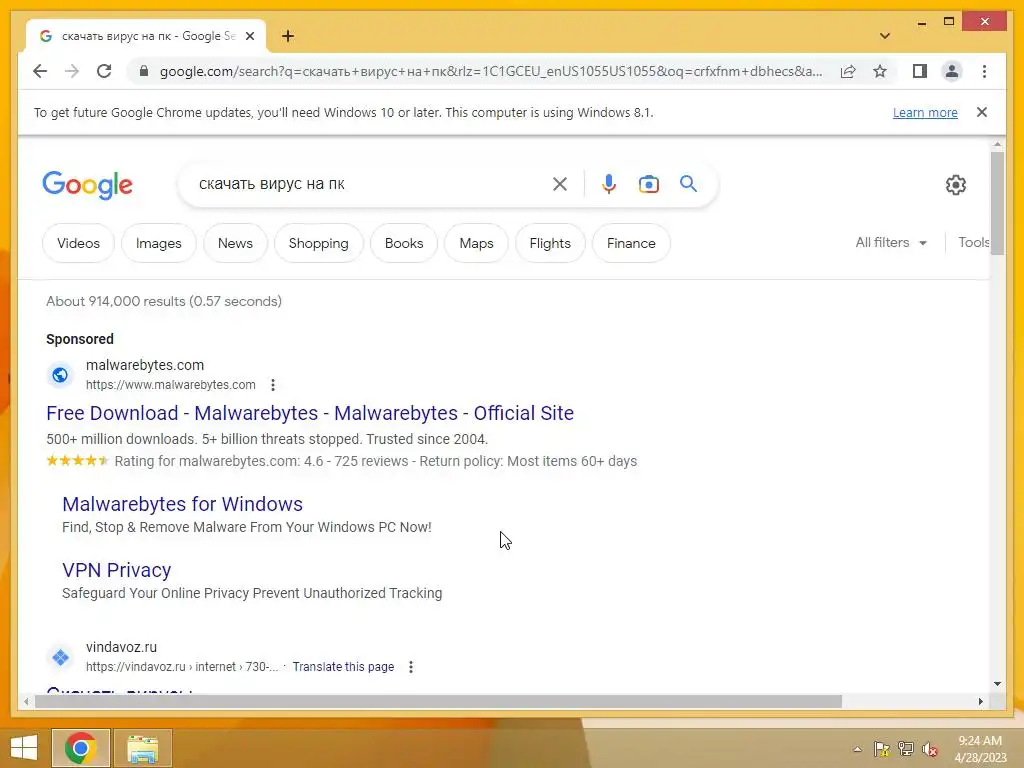1024x768 pixels.
Task: Open the Free Download Malwarebytes Official Site link
Action: pos(310,413)
